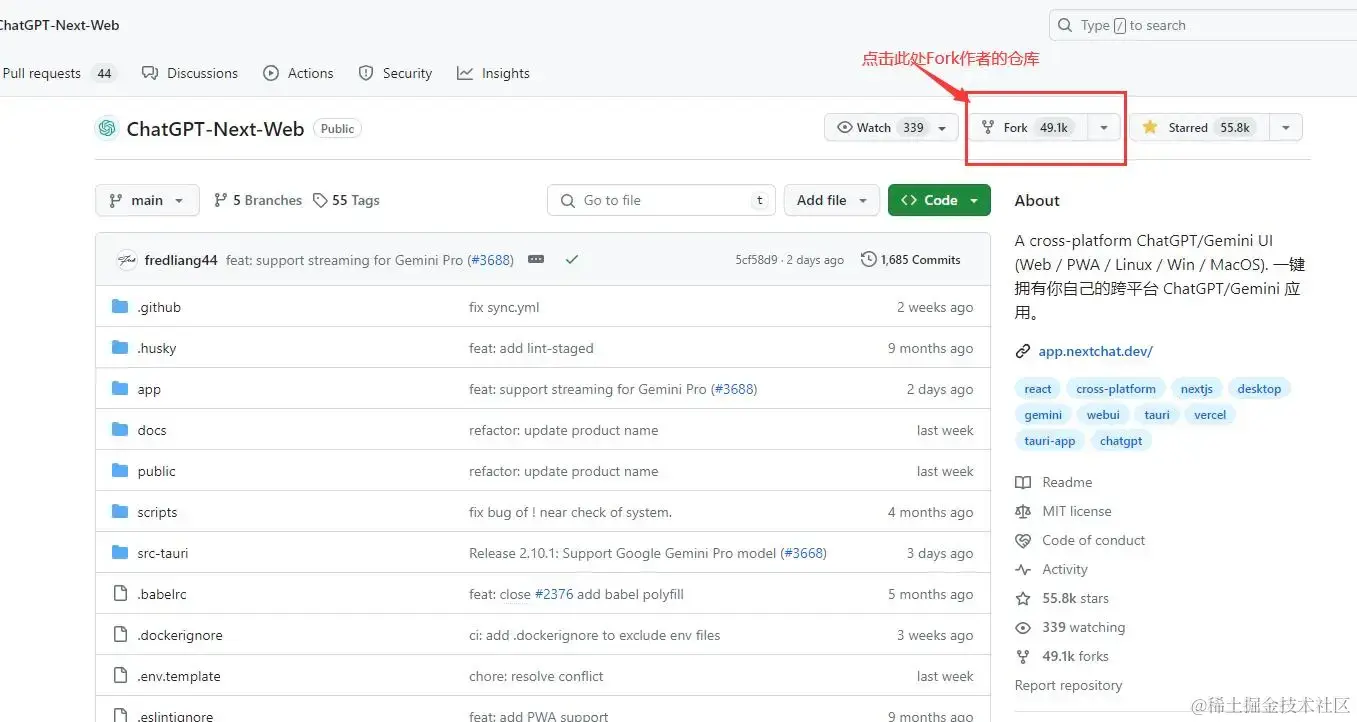
Task: Open the 55 Tags link
Action: pos(346,200)
